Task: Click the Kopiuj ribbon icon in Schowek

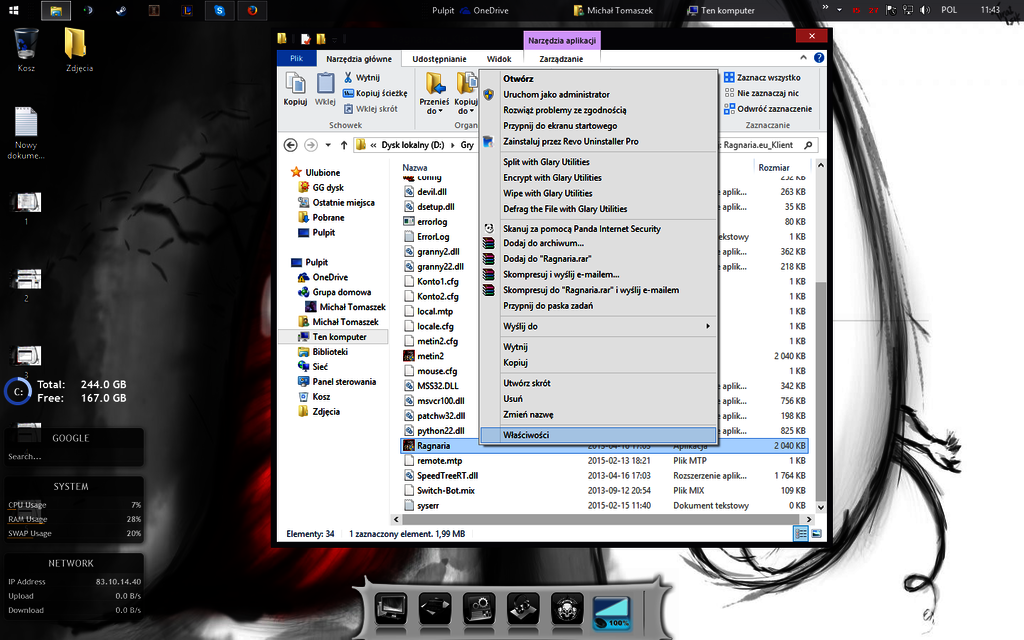Action: tap(295, 89)
